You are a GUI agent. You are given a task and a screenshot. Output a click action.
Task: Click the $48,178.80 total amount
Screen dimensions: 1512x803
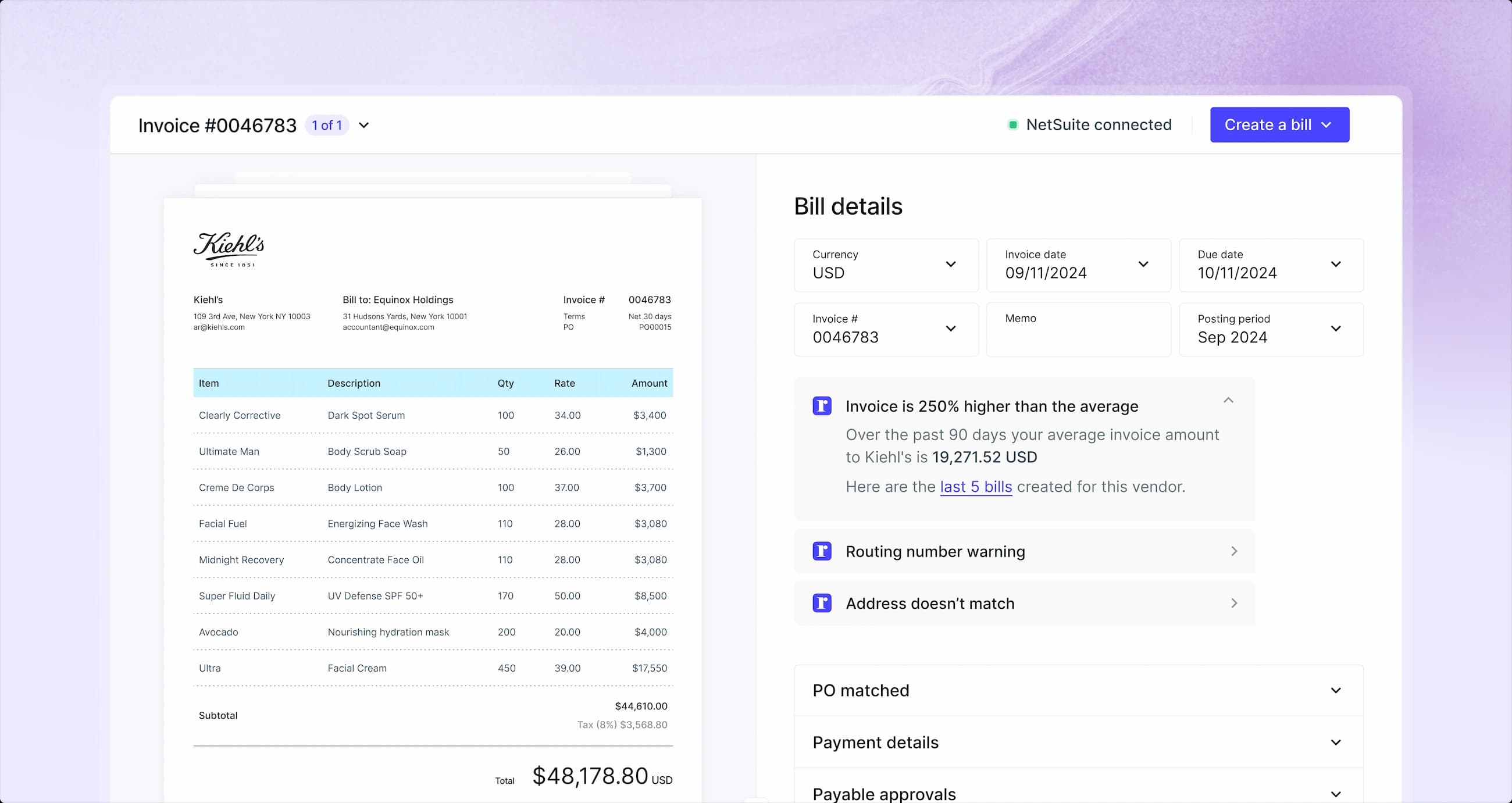tap(590, 776)
